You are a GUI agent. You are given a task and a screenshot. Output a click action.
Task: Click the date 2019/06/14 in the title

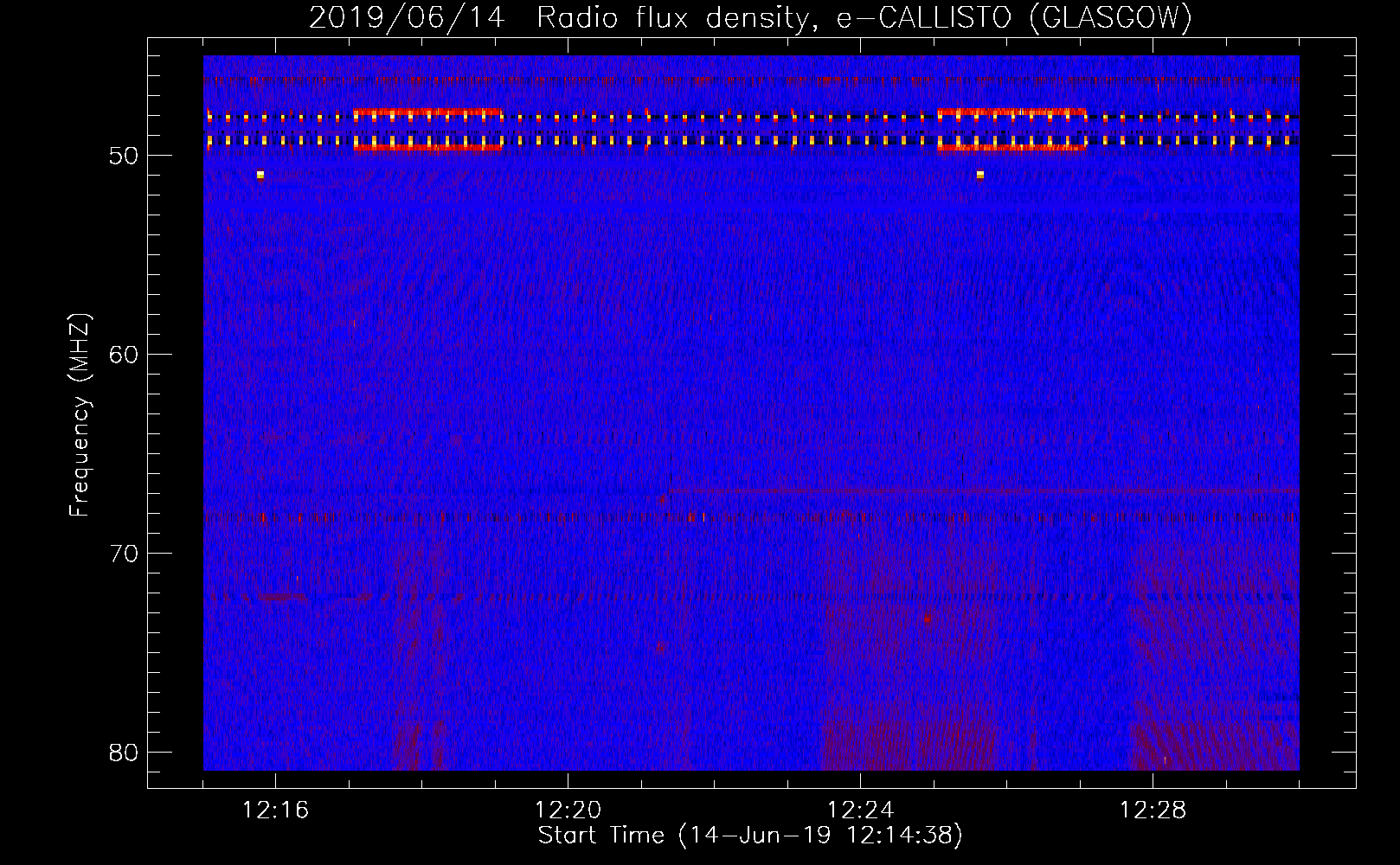click(407, 17)
